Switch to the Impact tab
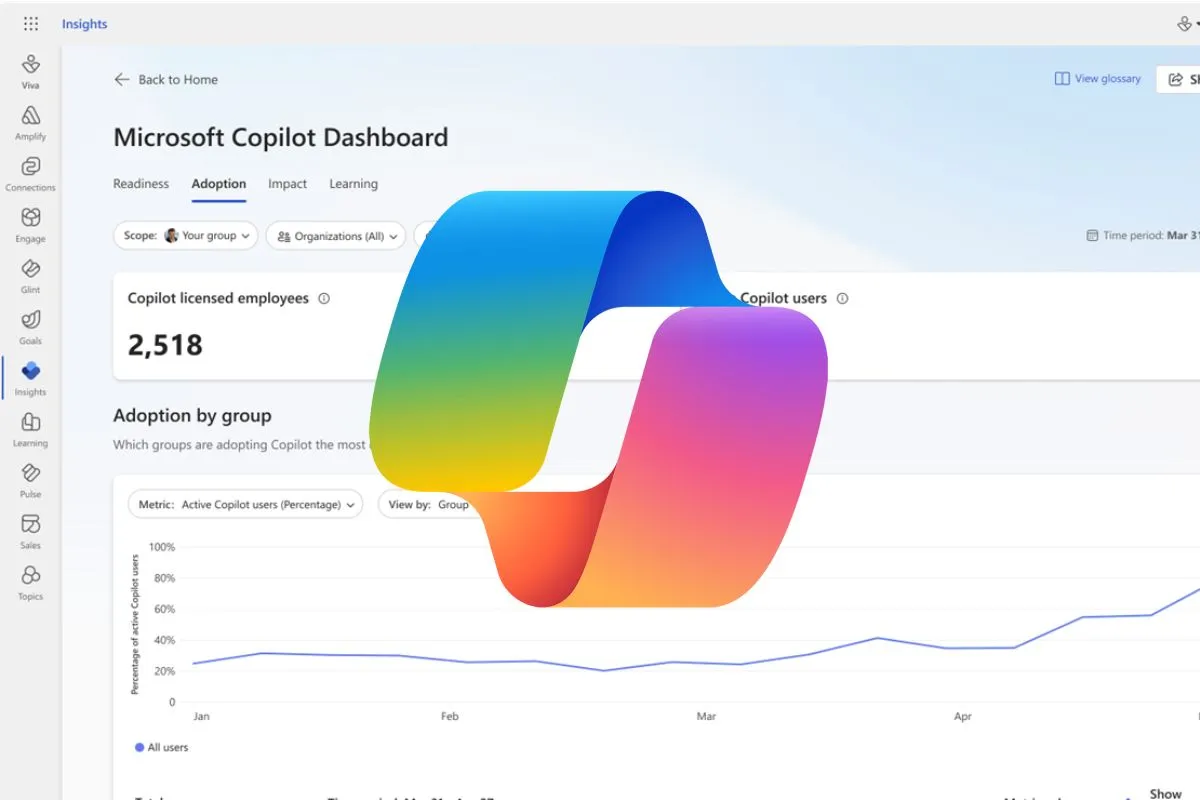The image size is (1200, 800). pos(287,184)
